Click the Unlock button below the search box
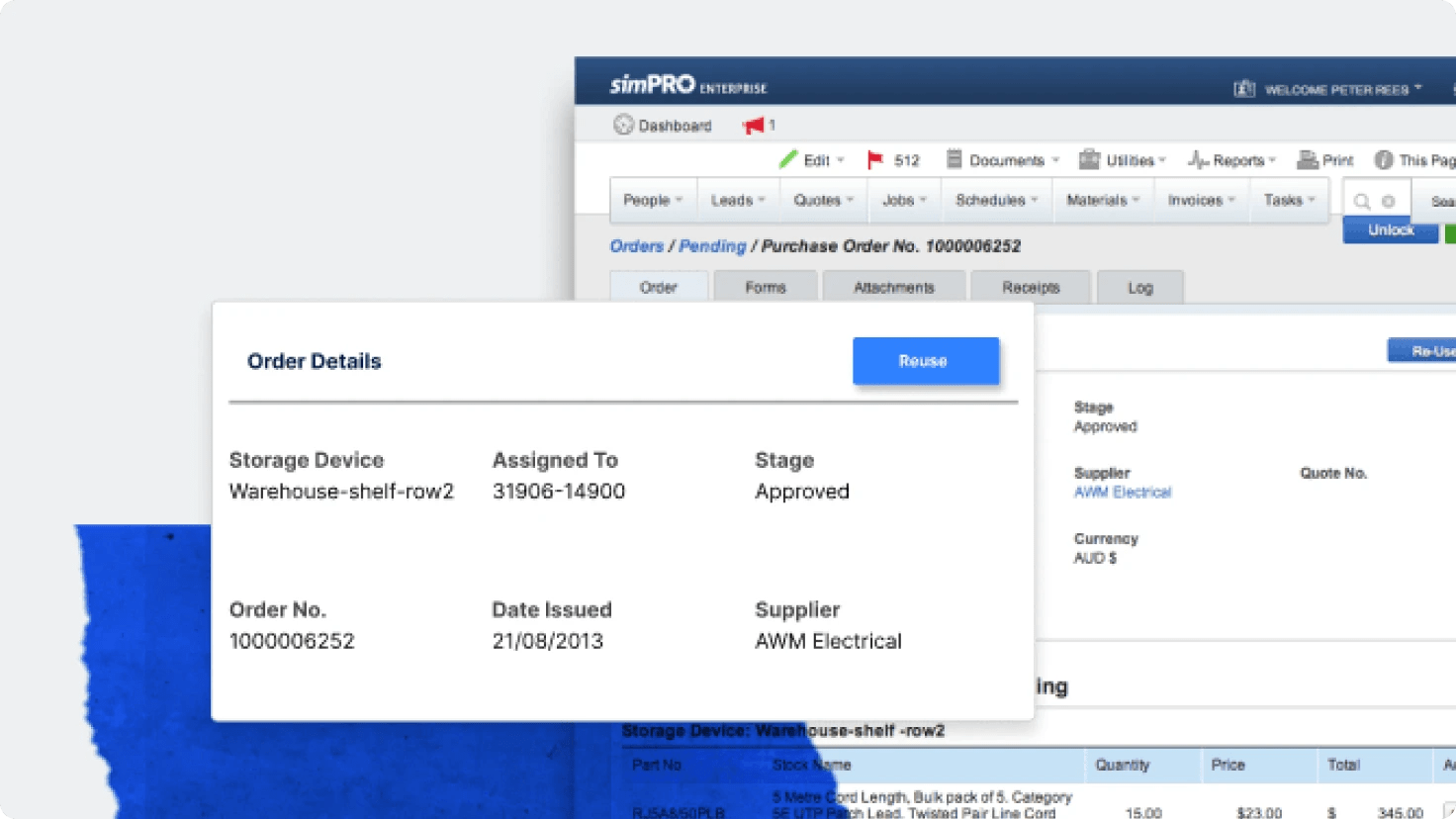Screen dimensions: 1456x819 [x=1390, y=229]
